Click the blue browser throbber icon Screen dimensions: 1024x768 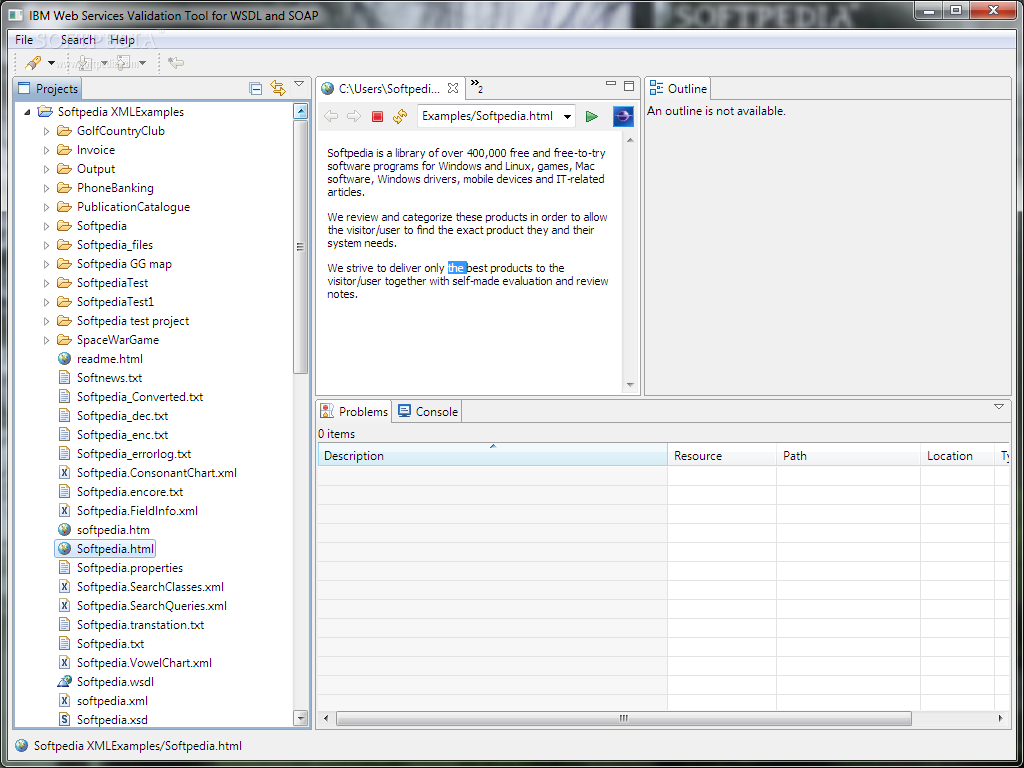(x=624, y=116)
